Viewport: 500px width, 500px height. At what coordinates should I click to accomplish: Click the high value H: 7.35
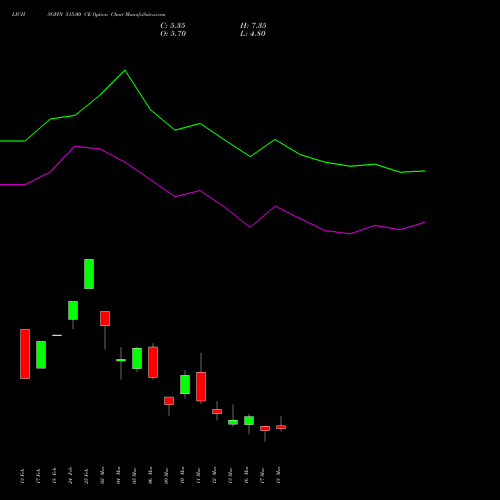[x=253, y=26]
